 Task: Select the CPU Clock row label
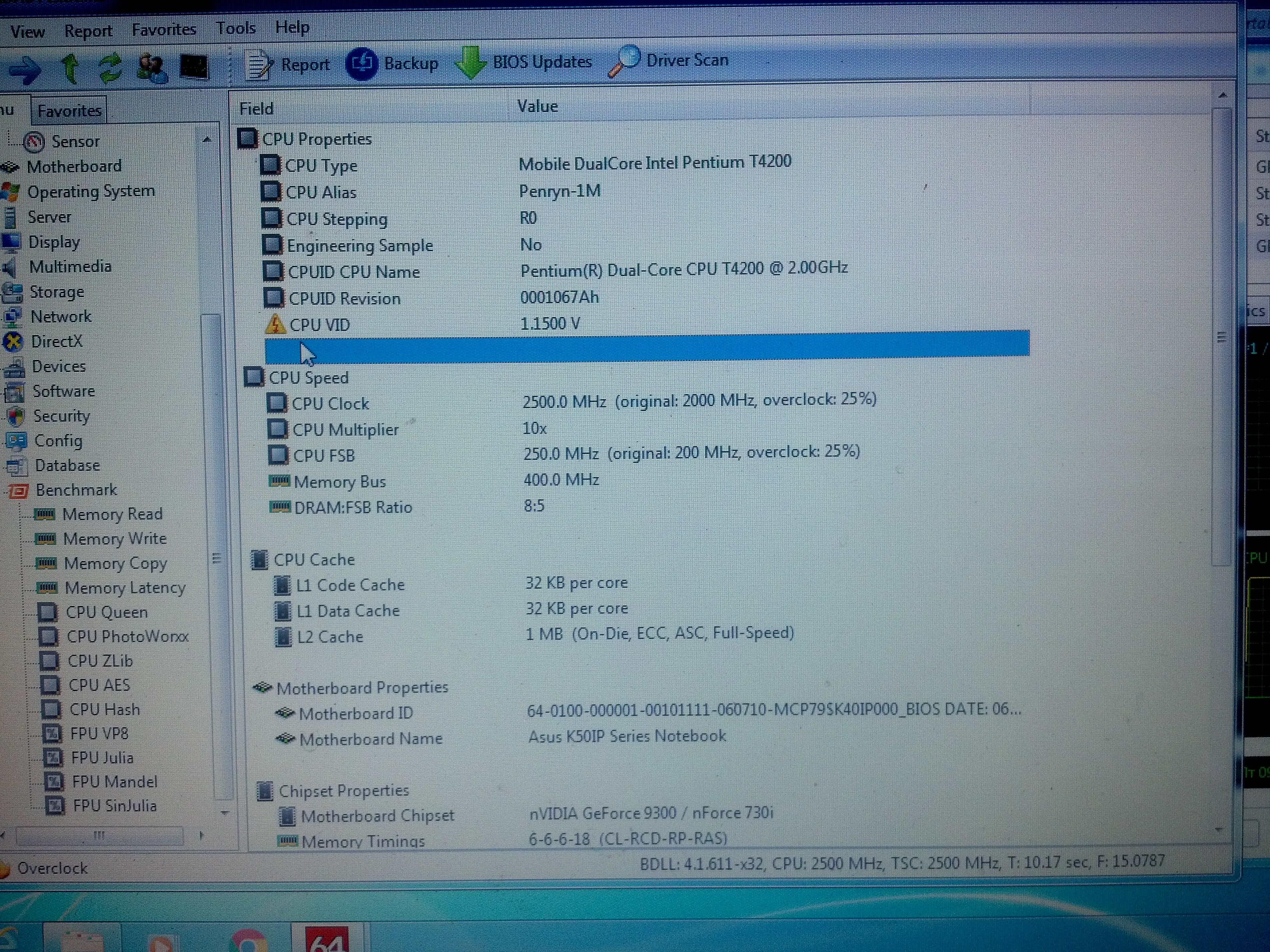(x=330, y=404)
